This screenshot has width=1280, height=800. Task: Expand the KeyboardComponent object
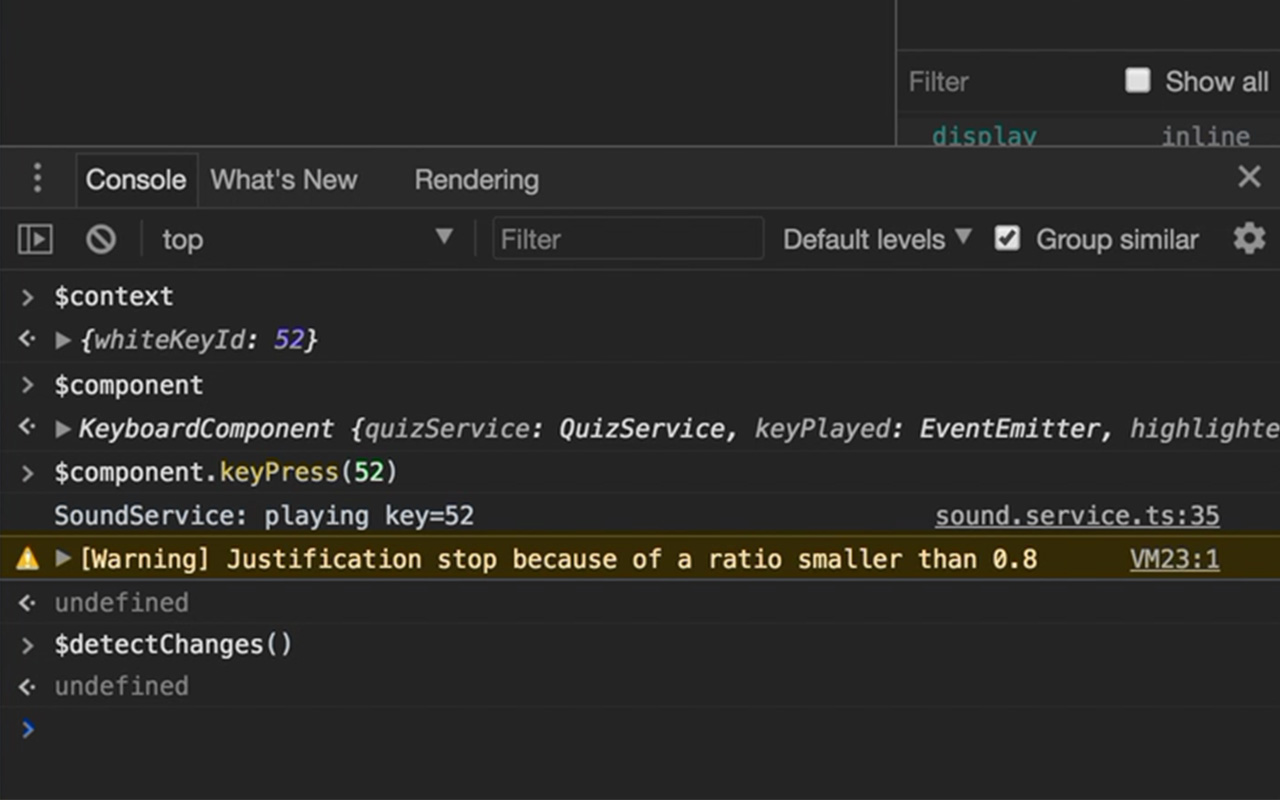coord(63,429)
